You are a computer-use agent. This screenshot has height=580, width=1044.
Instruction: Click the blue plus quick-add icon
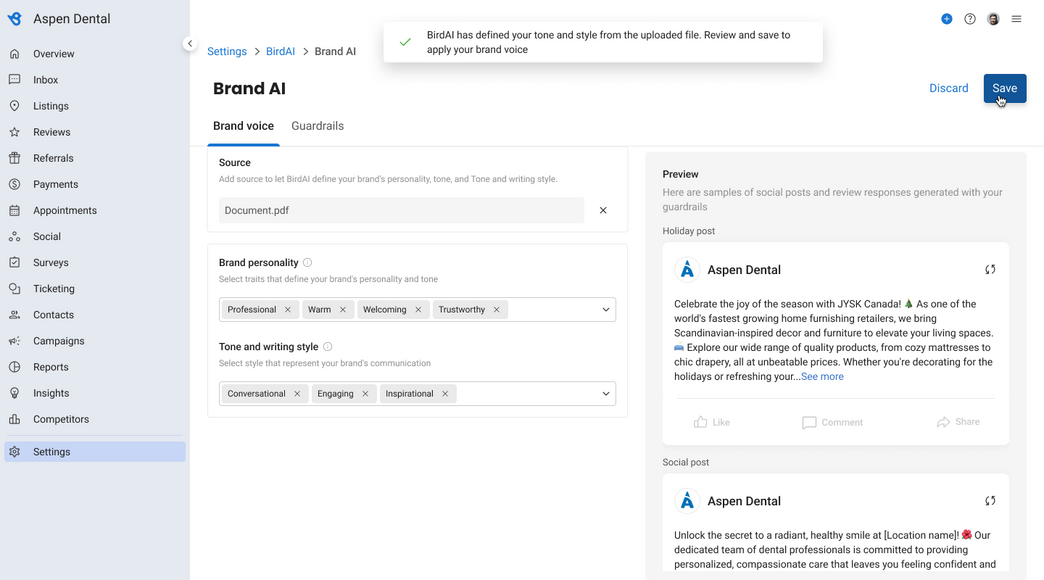coord(946,19)
